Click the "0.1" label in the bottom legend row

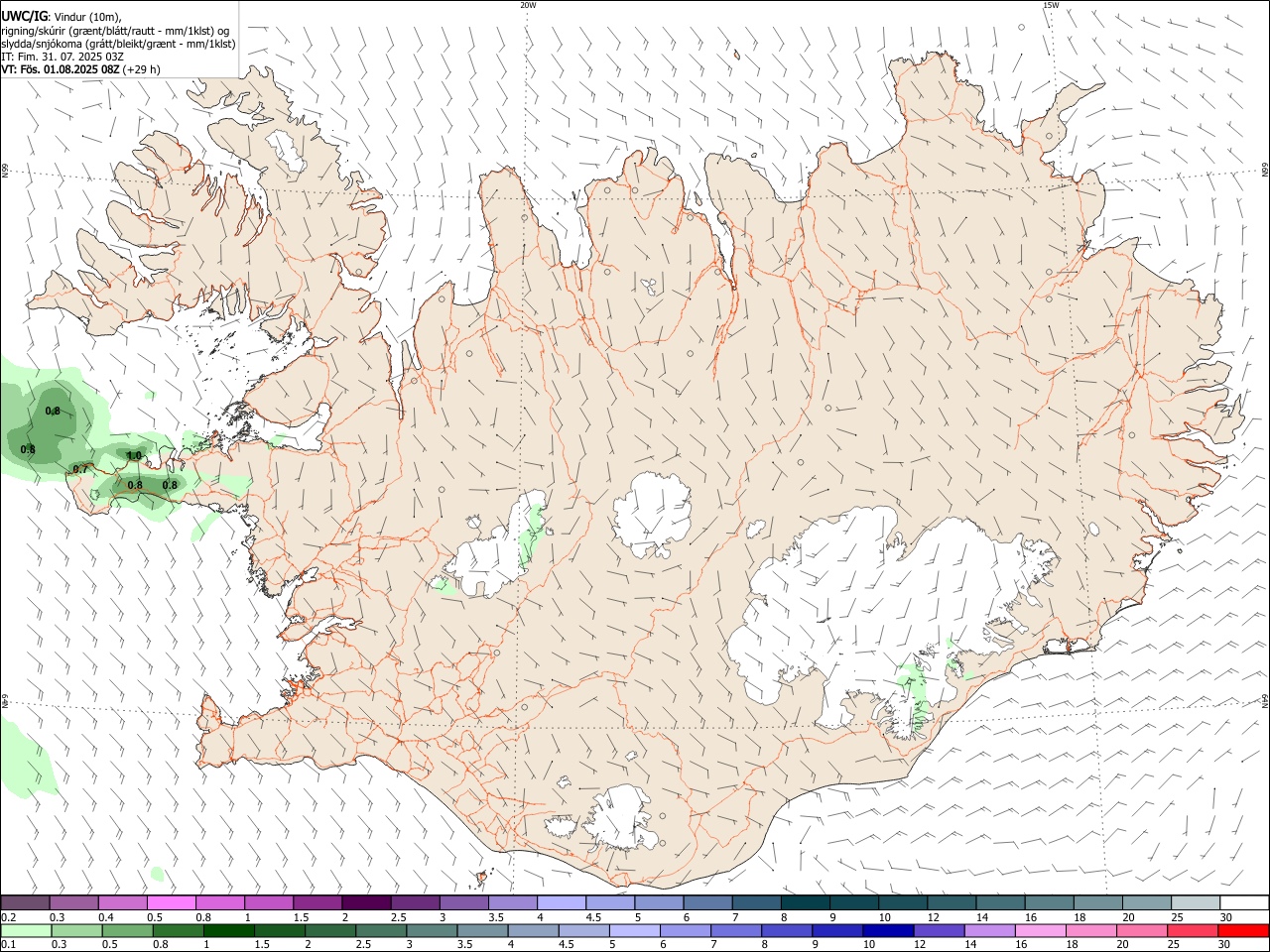coord(9,944)
